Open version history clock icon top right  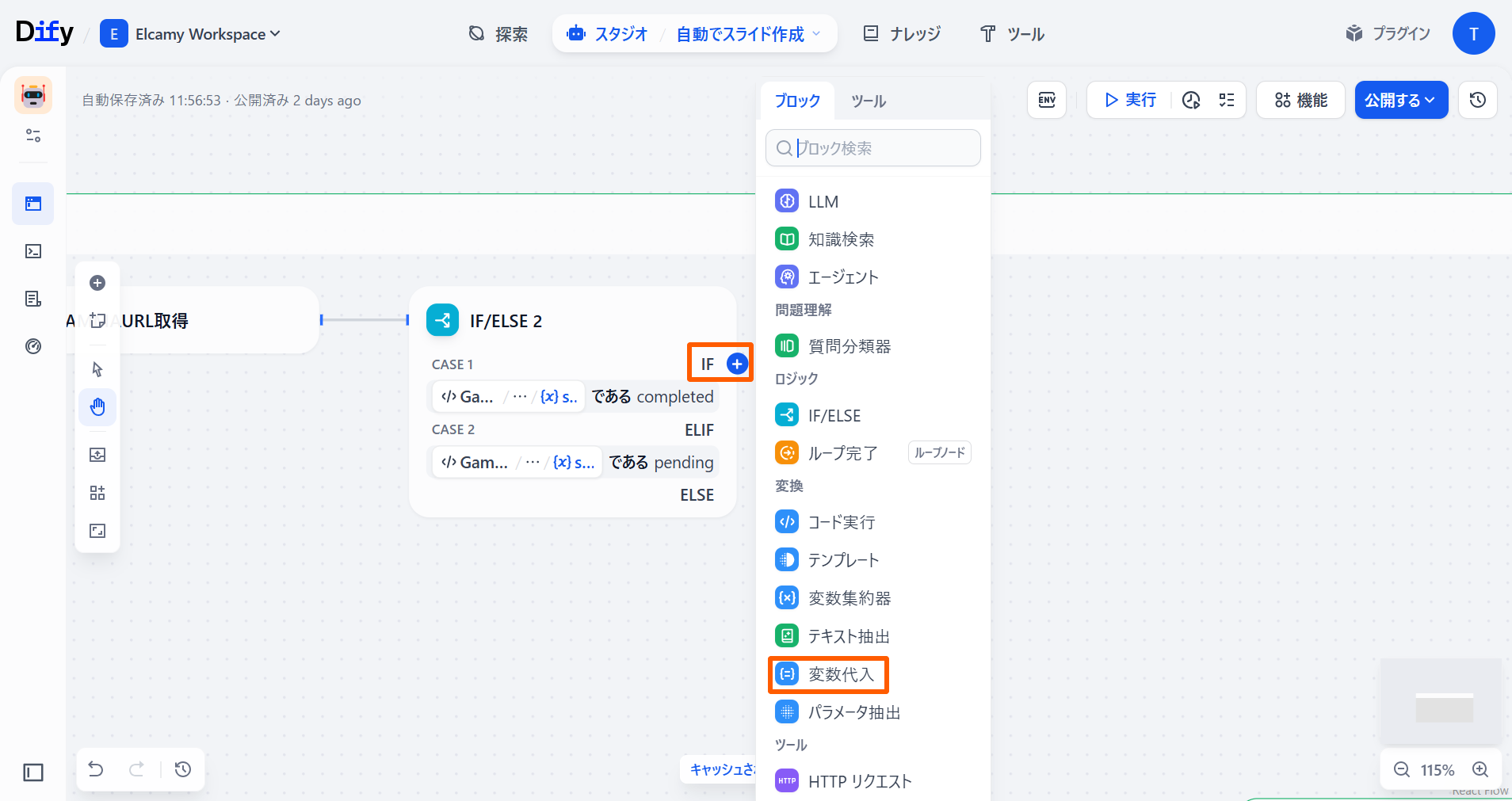(x=1477, y=100)
